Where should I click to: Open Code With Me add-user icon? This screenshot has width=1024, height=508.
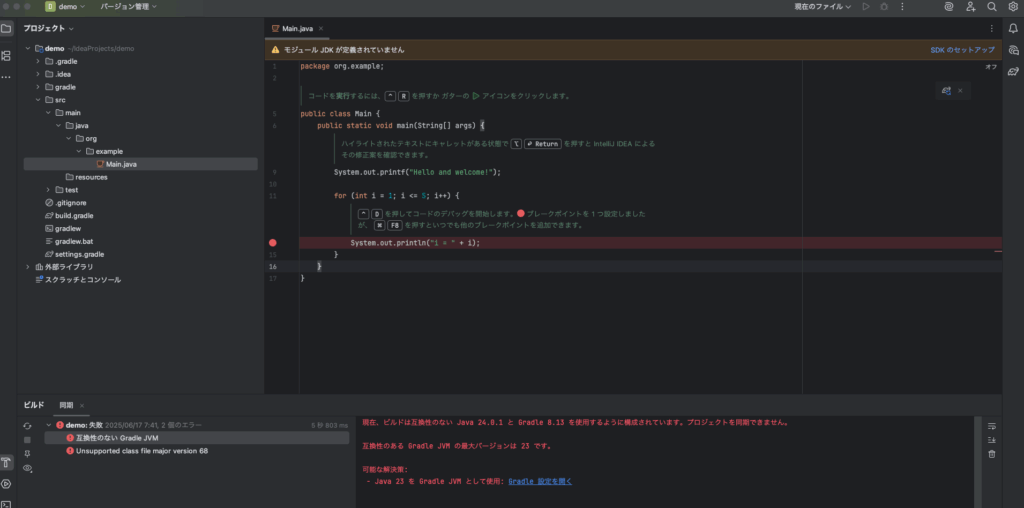(x=970, y=7)
